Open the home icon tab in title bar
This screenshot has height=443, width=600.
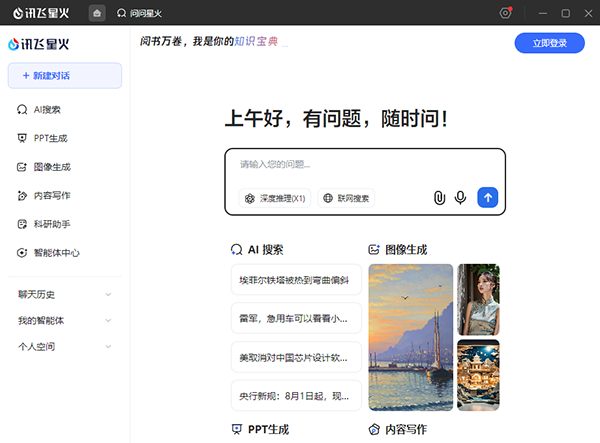(97, 13)
